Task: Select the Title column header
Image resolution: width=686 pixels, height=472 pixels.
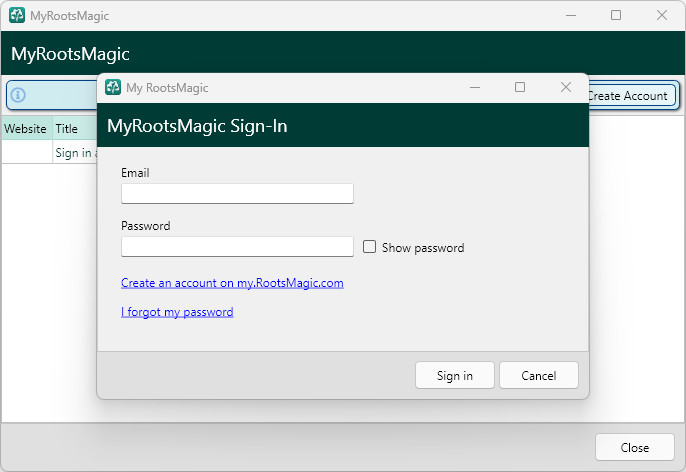Action: (75, 129)
